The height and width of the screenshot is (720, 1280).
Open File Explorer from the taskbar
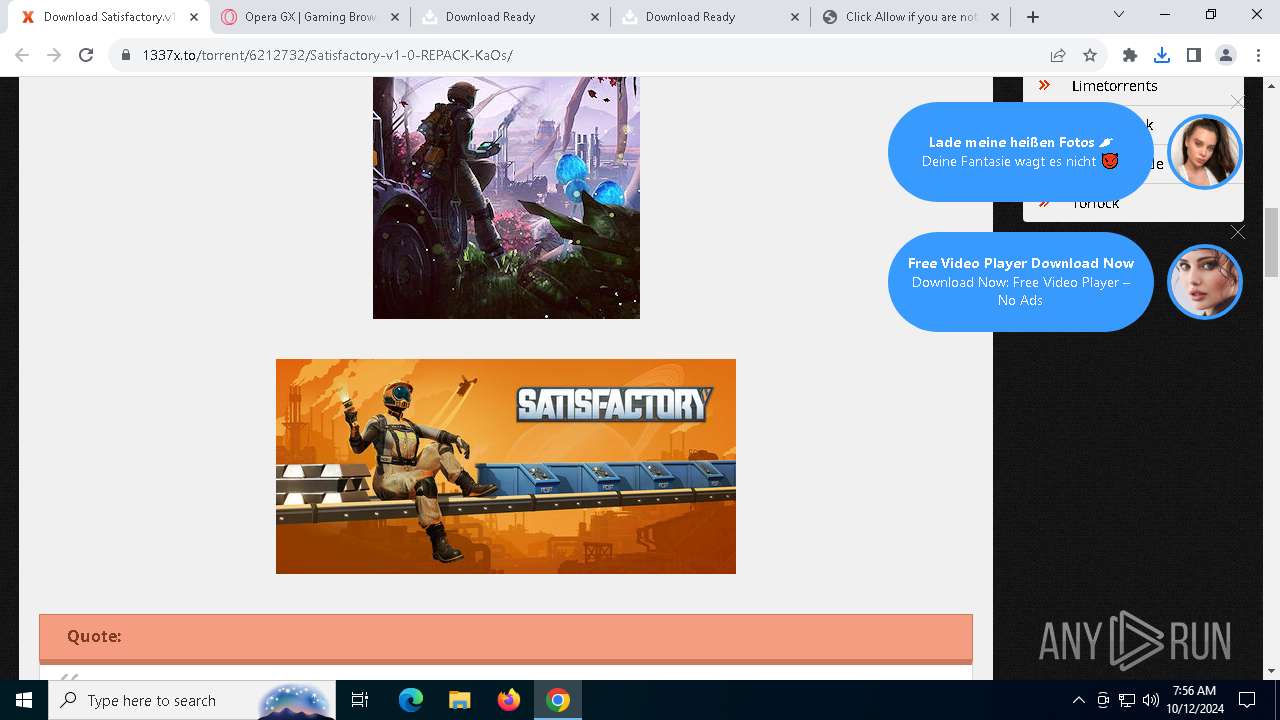459,700
